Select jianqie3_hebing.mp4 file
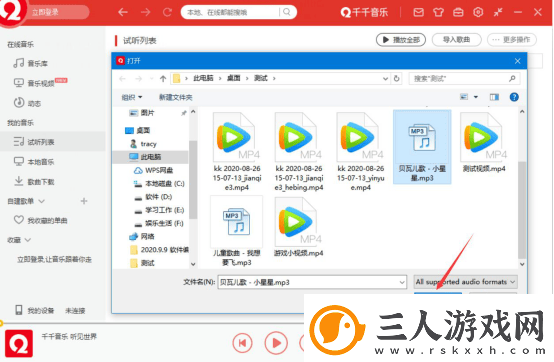 [299, 152]
